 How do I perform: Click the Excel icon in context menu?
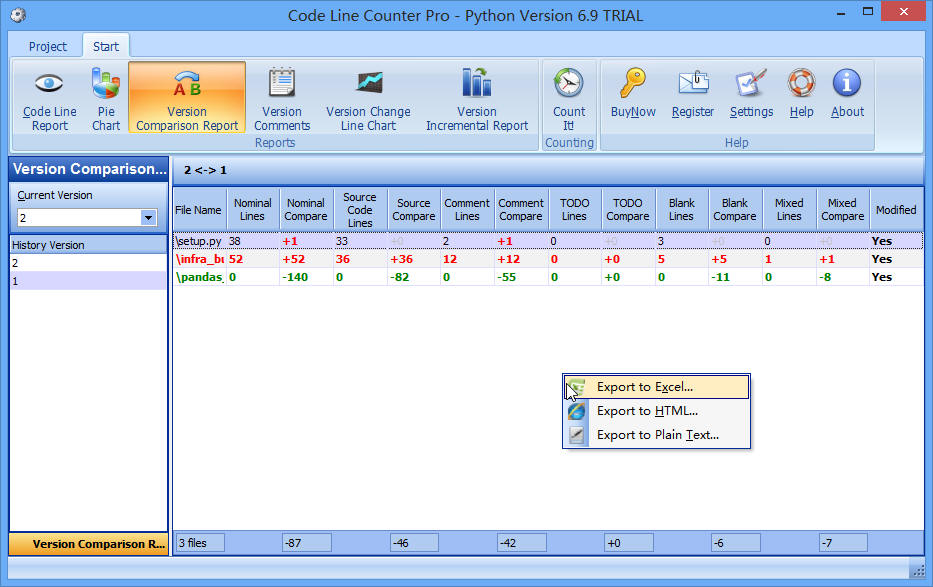(x=576, y=387)
